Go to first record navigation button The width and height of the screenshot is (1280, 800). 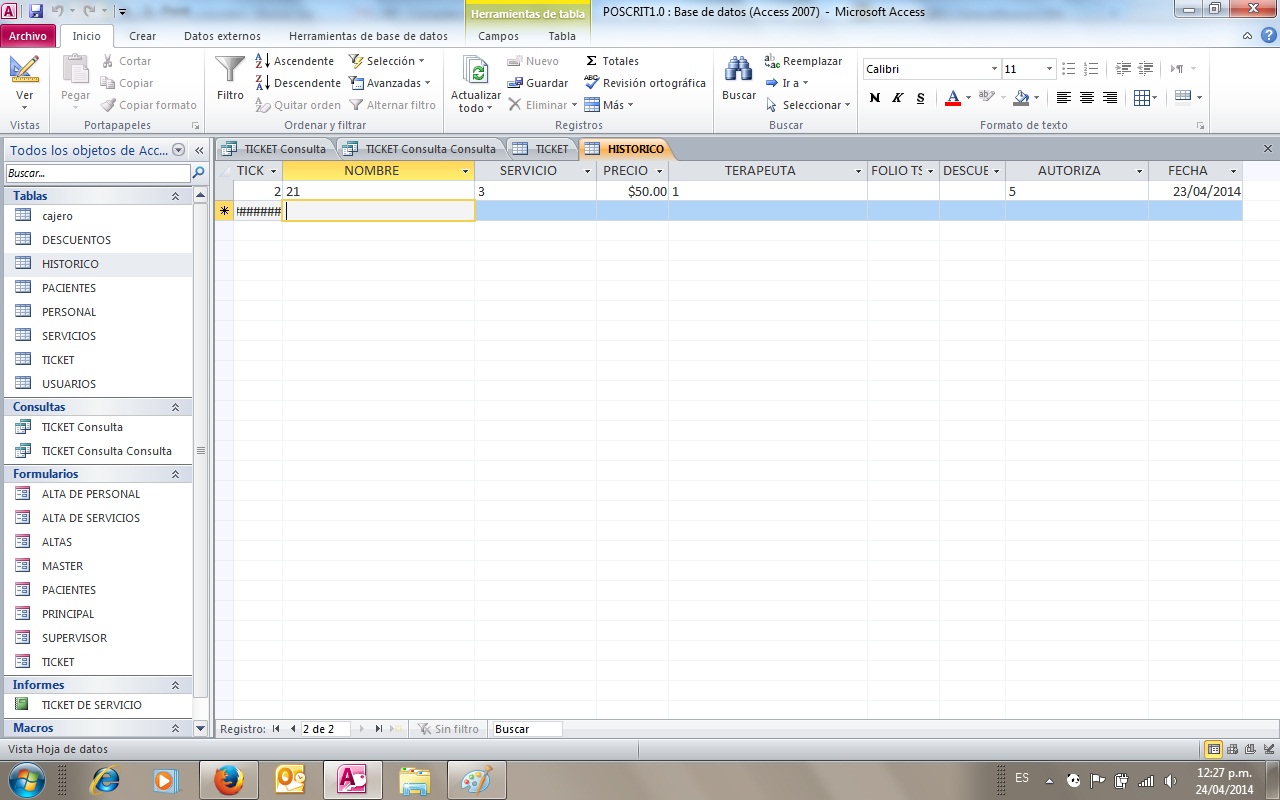click(276, 729)
